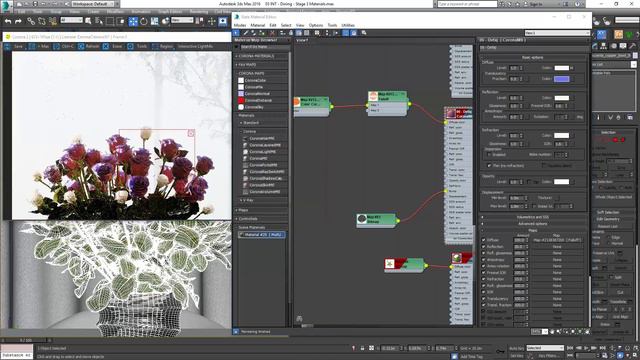
Task: Open blue Translucency Color swatch
Action: pos(562,79)
